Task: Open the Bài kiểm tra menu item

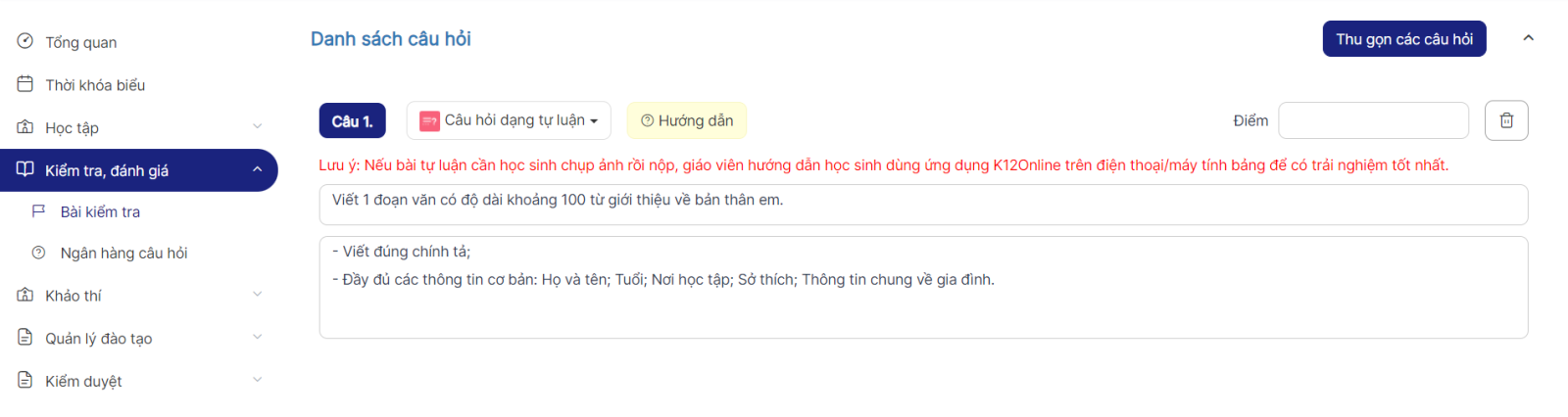Action: point(100,211)
